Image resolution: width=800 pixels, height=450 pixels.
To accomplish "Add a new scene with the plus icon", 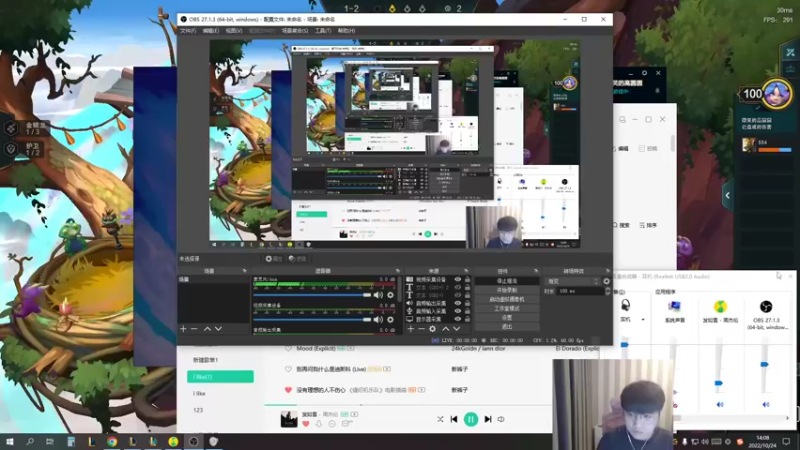I will (x=183, y=329).
